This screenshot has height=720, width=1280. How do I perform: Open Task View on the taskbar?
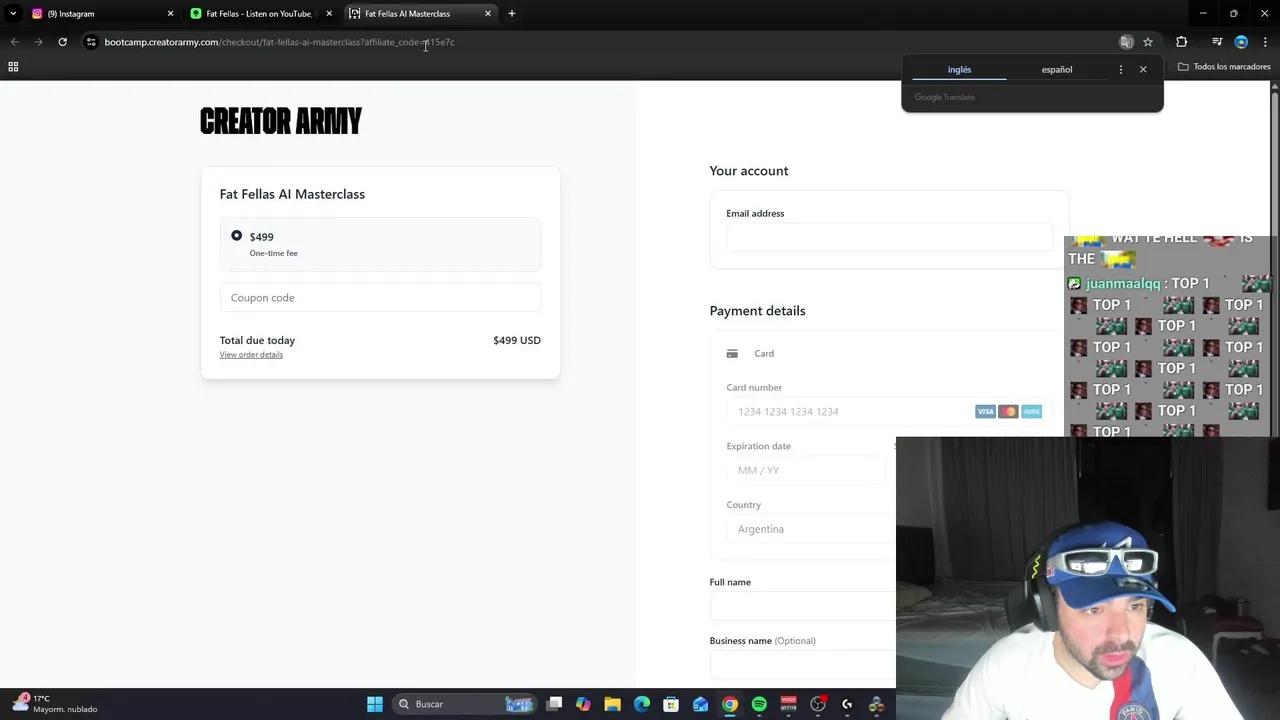(x=554, y=704)
